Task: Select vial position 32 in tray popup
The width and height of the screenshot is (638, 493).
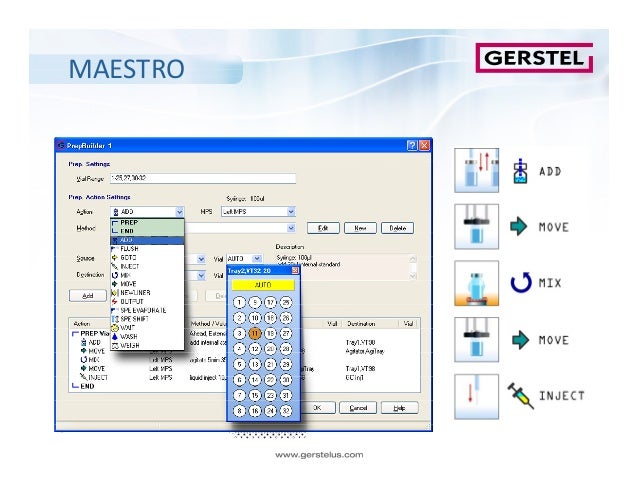Action: click(x=286, y=410)
